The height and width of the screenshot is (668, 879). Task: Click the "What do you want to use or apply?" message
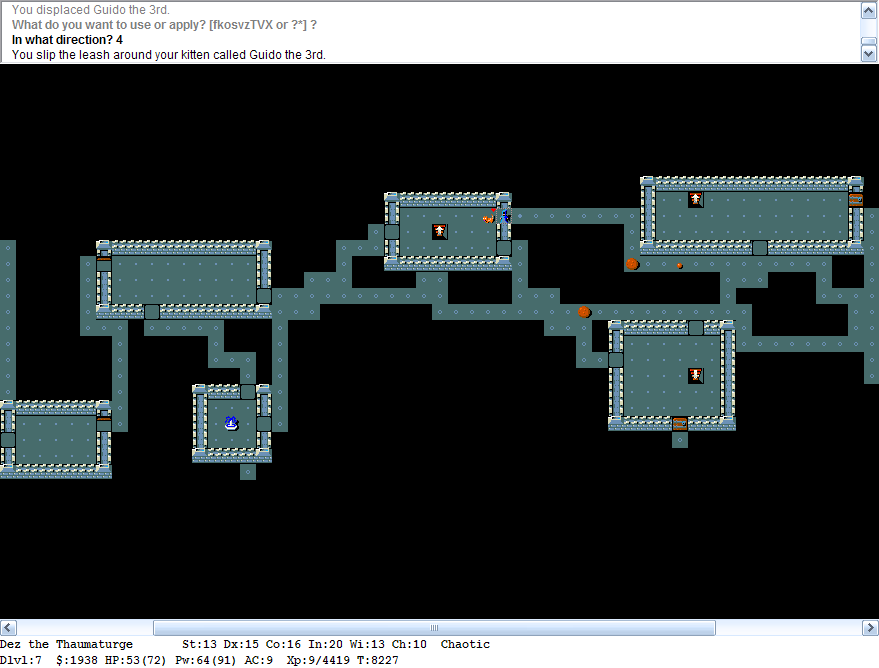tap(164, 25)
